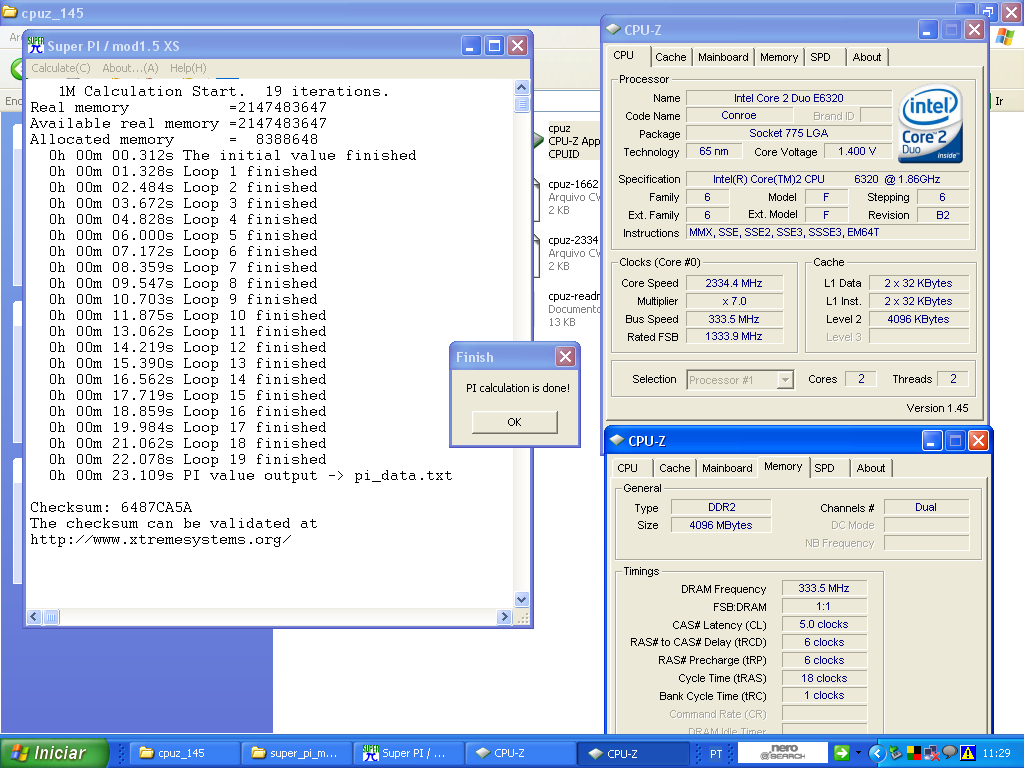This screenshot has height=768, width=1024.
Task: Close the upper CPU-Z window
Action: pyautogui.click(x=974, y=29)
